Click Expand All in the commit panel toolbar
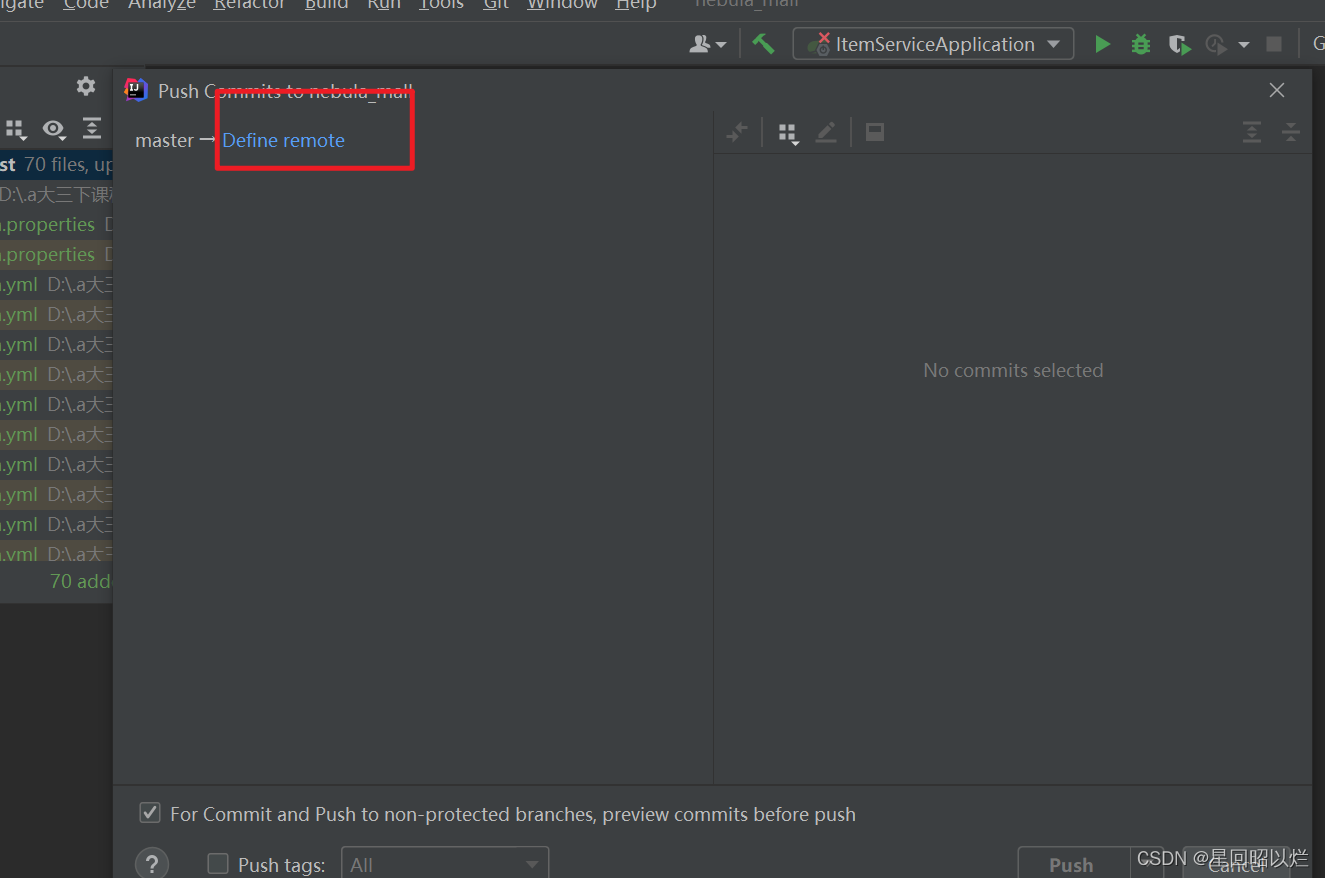Image resolution: width=1325 pixels, height=878 pixels. (92, 129)
